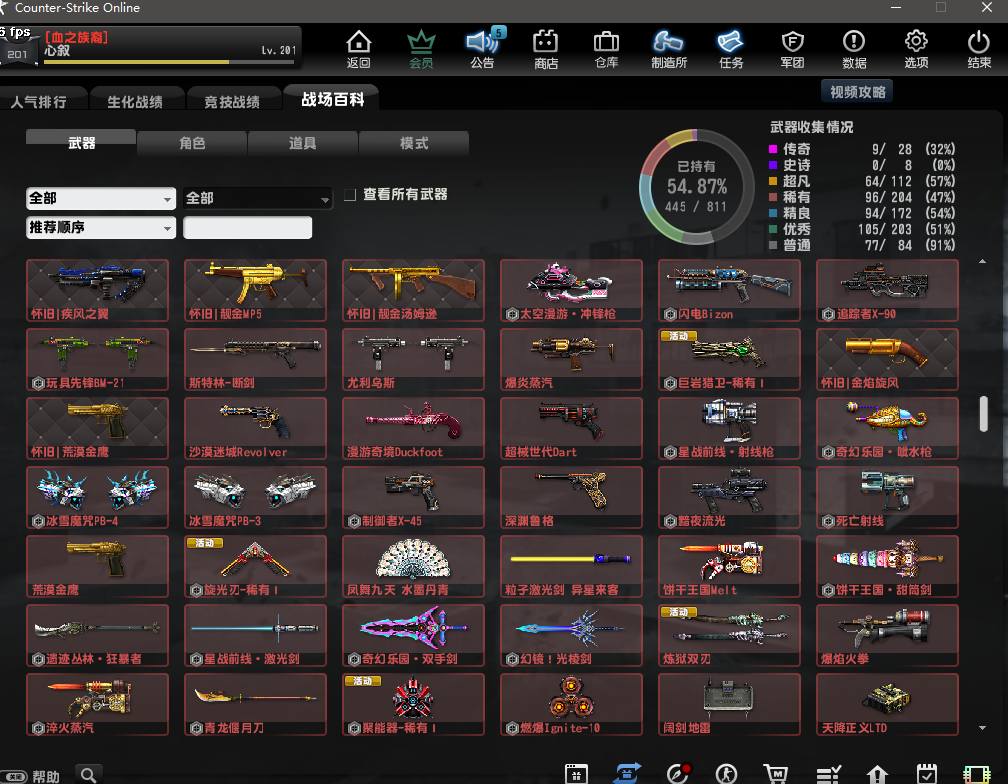This screenshot has height=784, width=1008.
Task: Select the 玩具先锋BM-21 weapon card
Action: point(97,359)
